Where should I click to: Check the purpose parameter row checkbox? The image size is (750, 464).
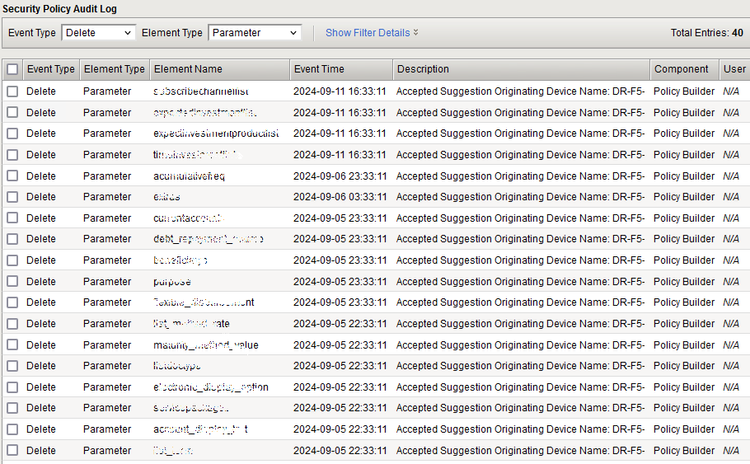[12, 281]
